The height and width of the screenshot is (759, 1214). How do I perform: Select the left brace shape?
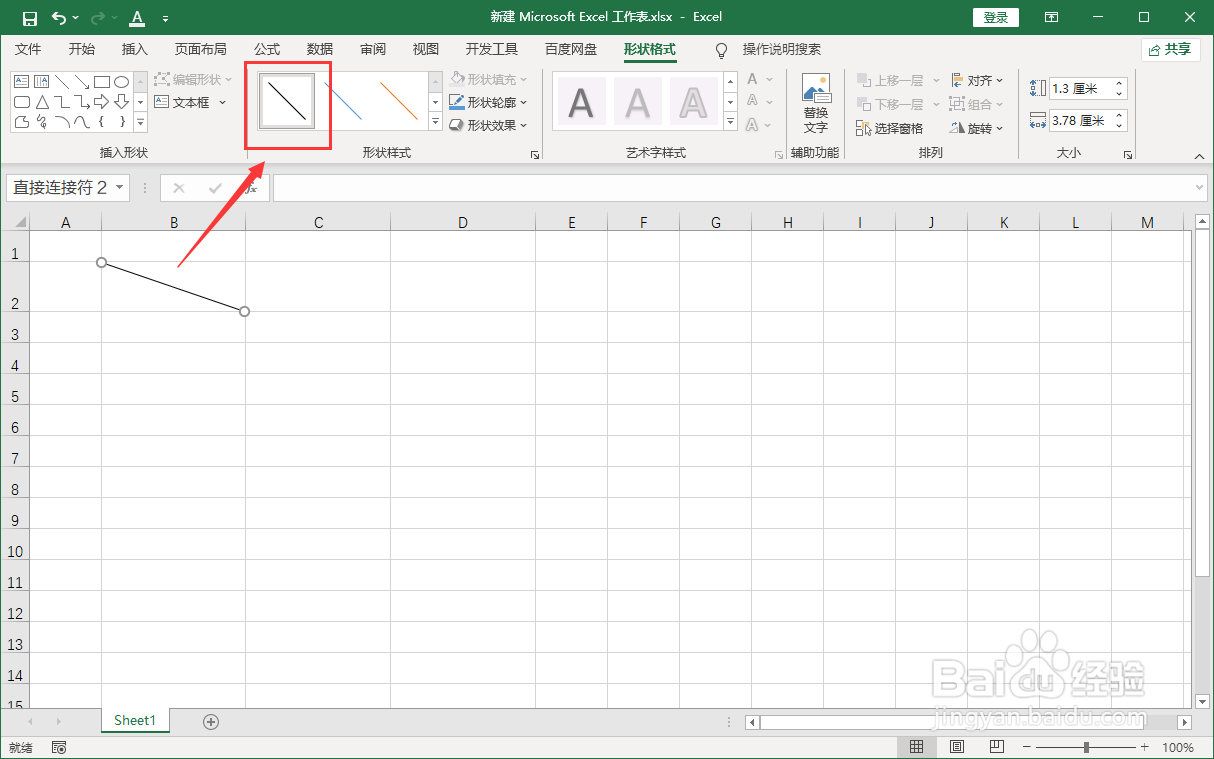[x=101, y=122]
